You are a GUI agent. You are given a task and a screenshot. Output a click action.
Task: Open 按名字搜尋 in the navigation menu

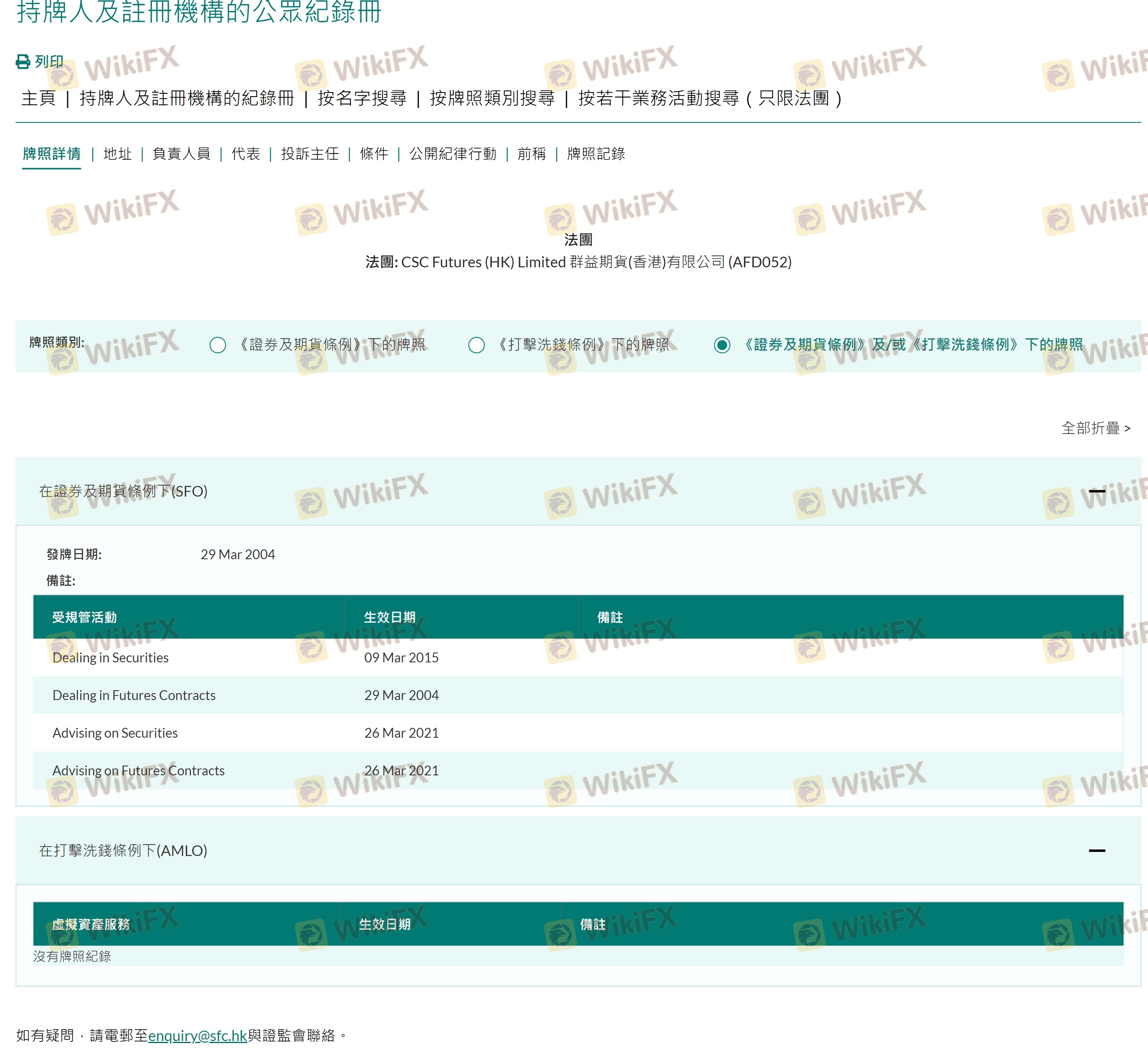pos(362,98)
